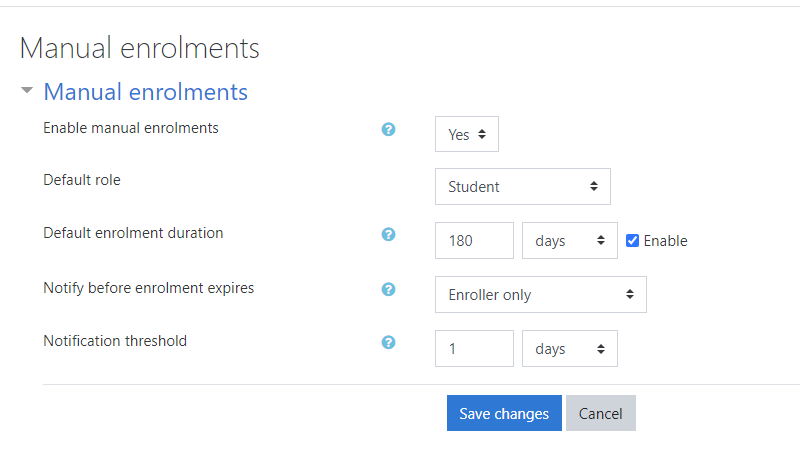Open help for Default enrolment duration
The width and height of the screenshot is (800, 459).
click(x=389, y=234)
